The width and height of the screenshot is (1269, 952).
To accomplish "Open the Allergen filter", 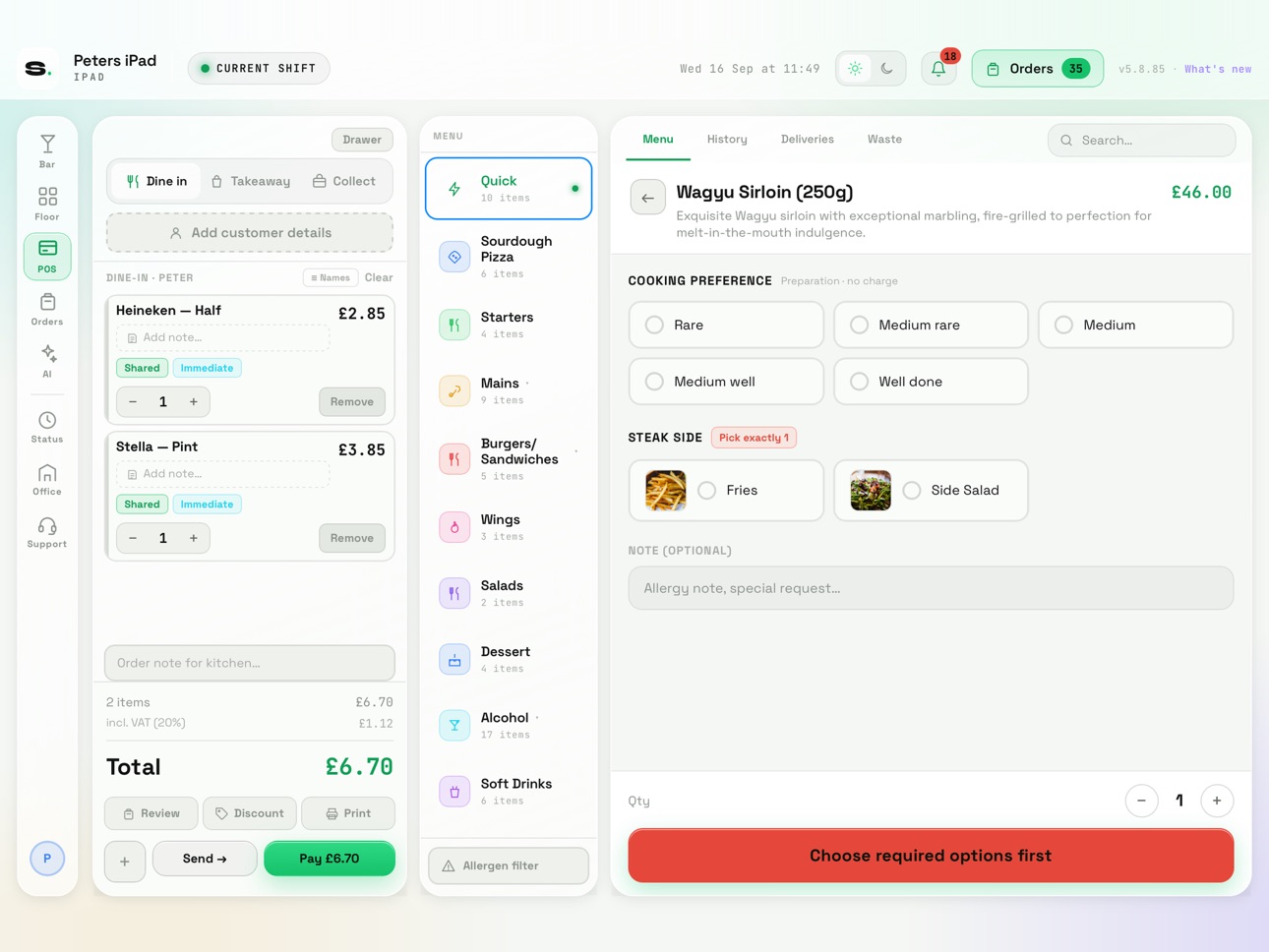I will (509, 865).
